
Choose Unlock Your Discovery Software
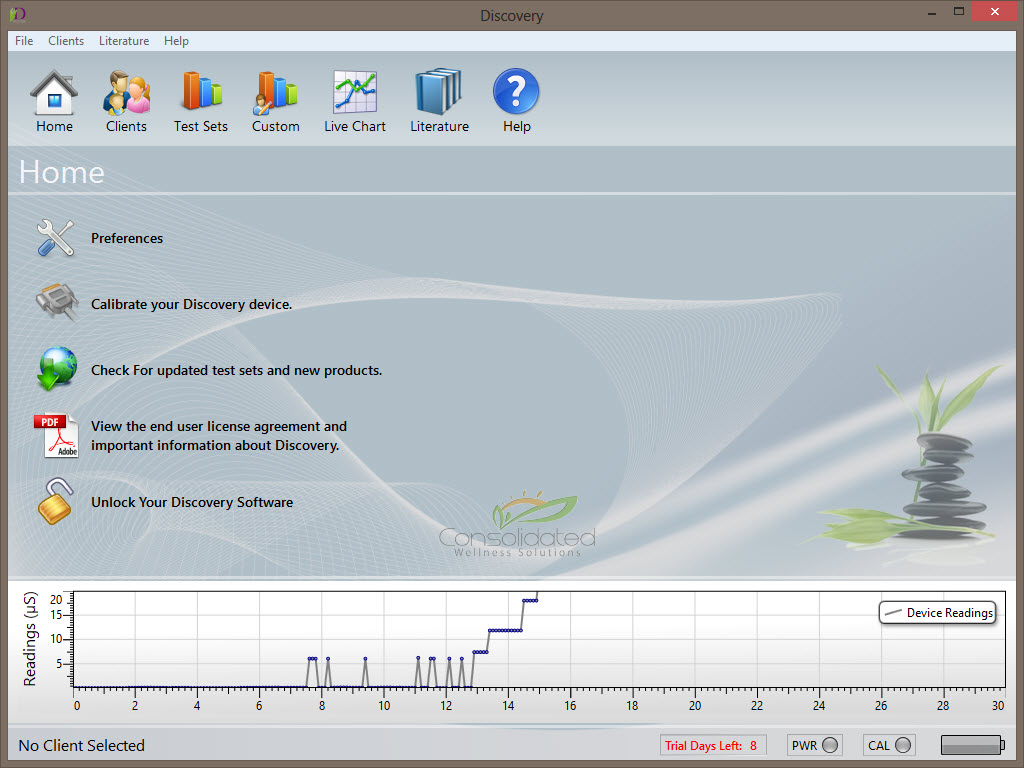pos(192,502)
